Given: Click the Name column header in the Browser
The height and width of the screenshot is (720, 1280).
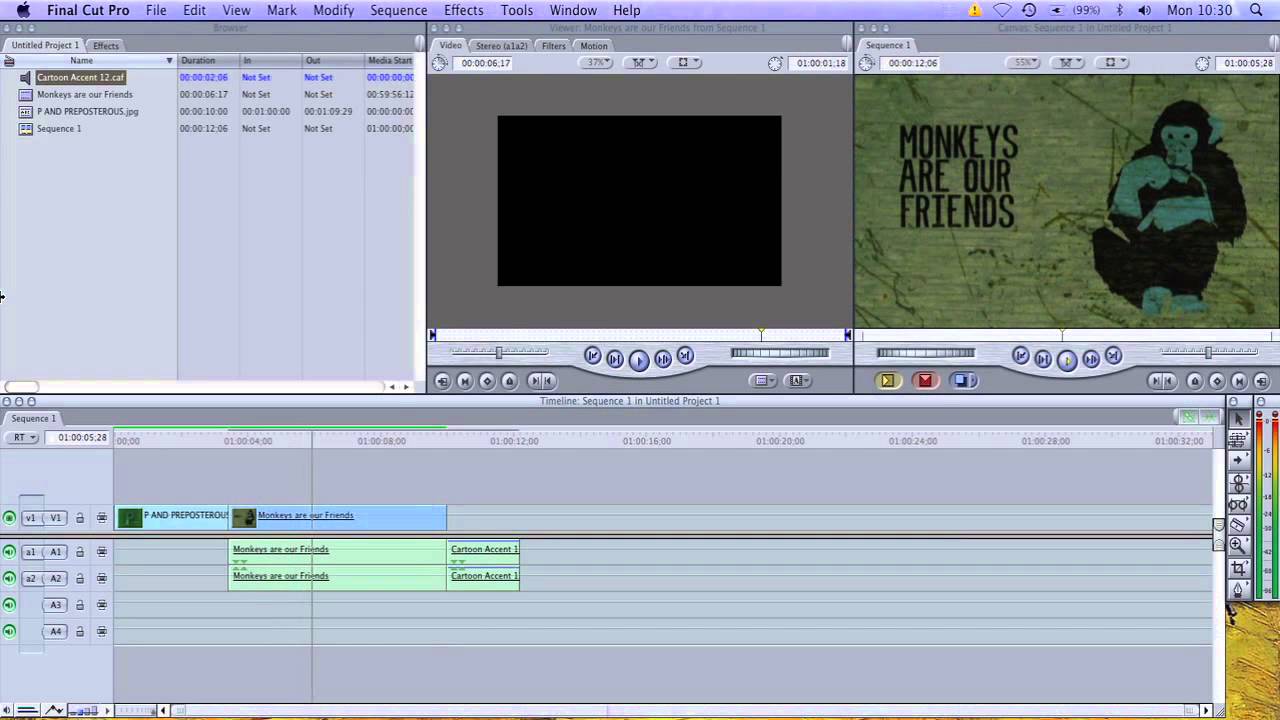Looking at the screenshot, I should click(88, 61).
